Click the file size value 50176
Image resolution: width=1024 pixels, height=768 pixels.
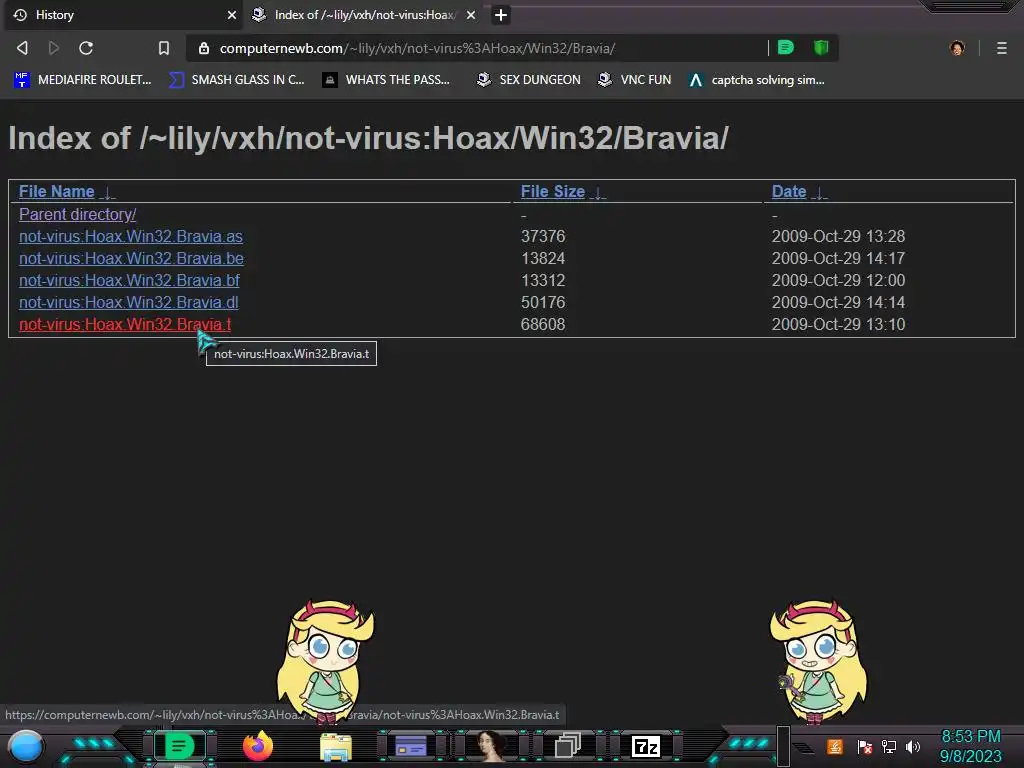coord(543,302)
